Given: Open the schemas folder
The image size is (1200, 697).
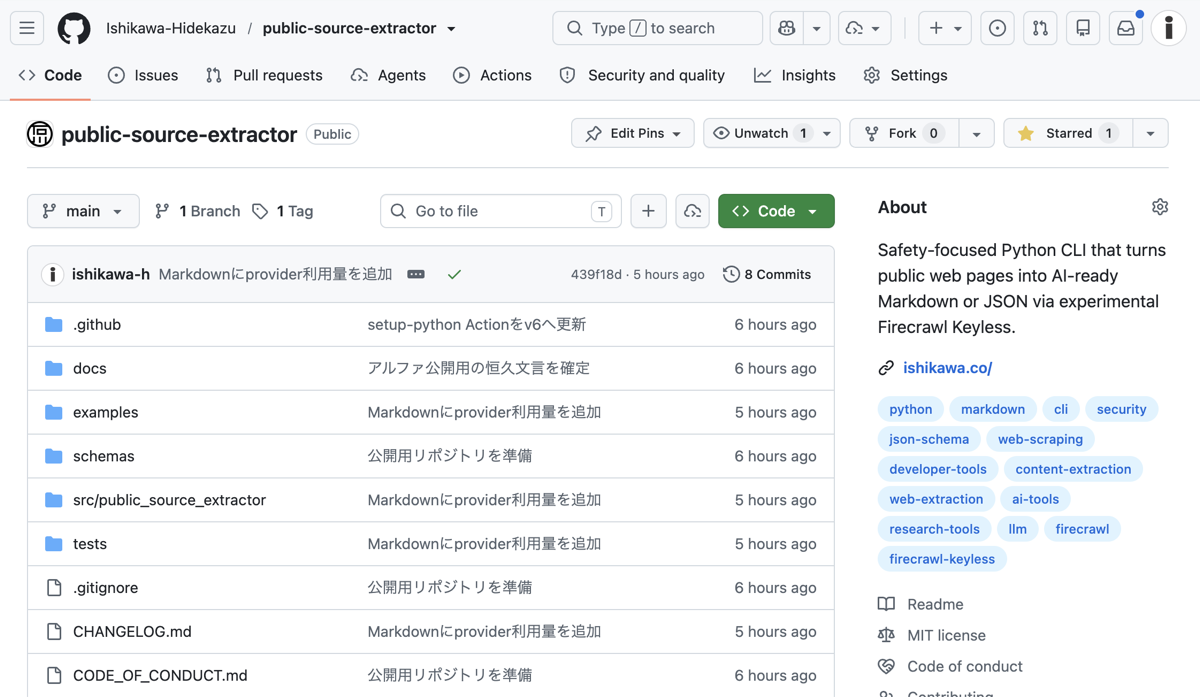Looking at the screenshot, I should tap(103, 456).
